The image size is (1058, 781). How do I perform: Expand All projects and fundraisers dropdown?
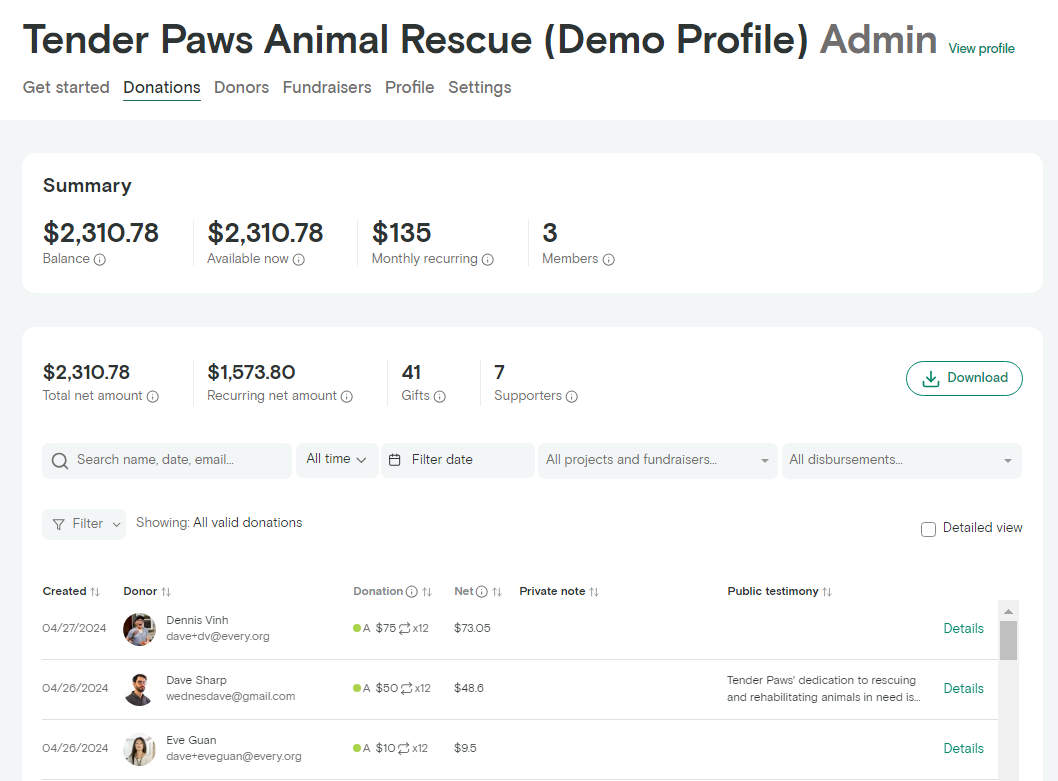coord(657,461)
